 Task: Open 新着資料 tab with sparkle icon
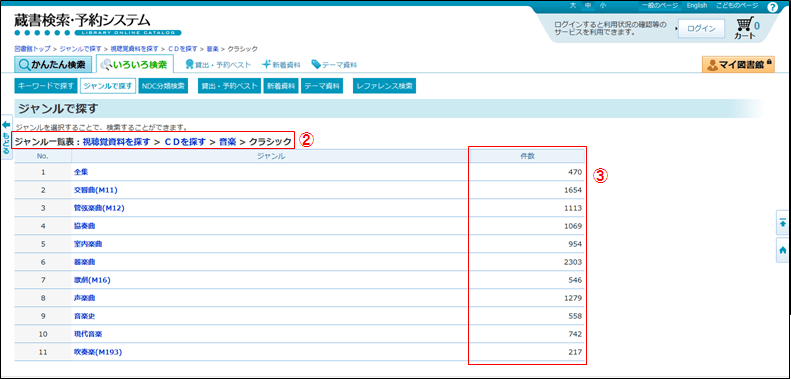281,65
